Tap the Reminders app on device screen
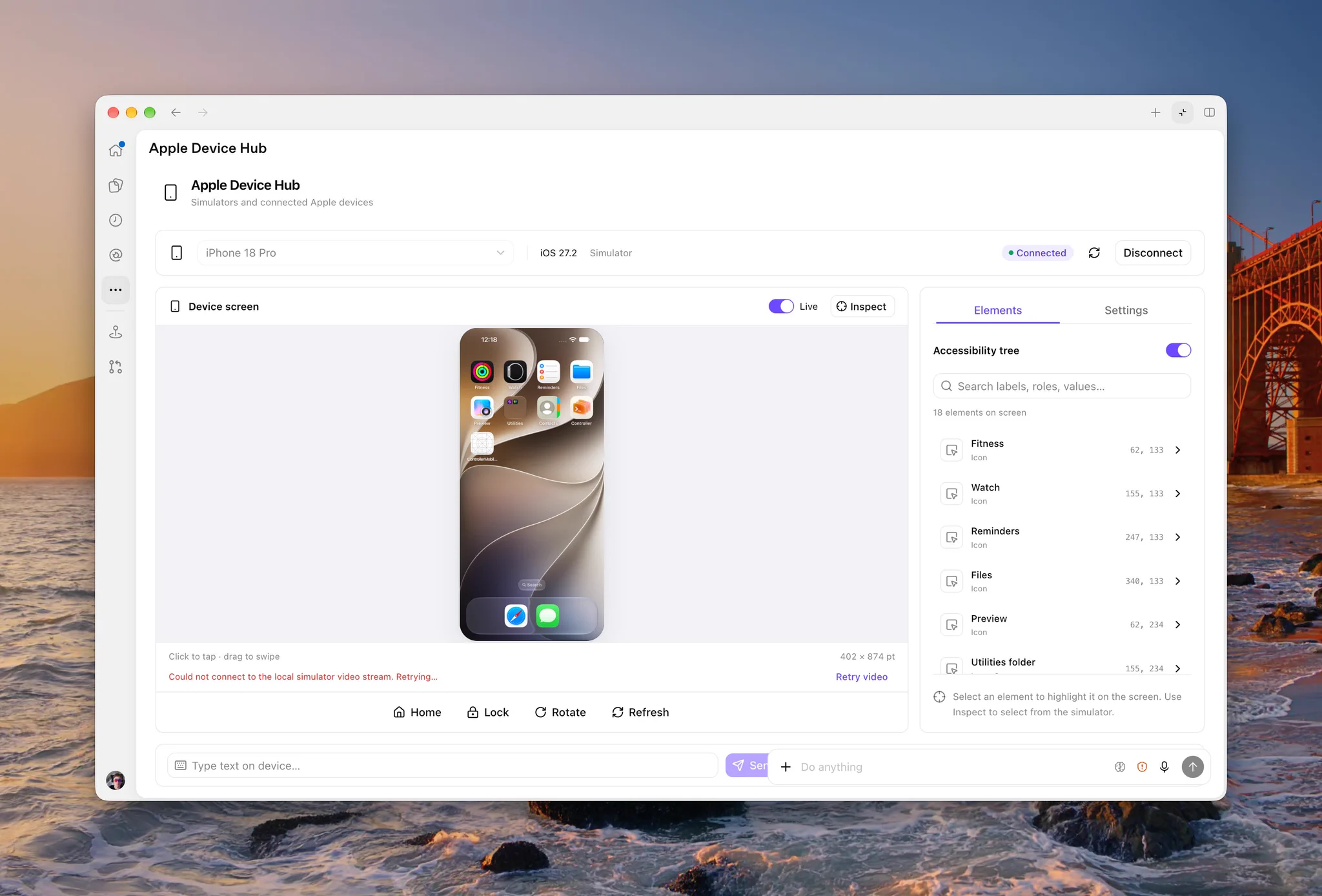Image resolution: width=1322 pixels, height=896 pixels. [549, 372]
